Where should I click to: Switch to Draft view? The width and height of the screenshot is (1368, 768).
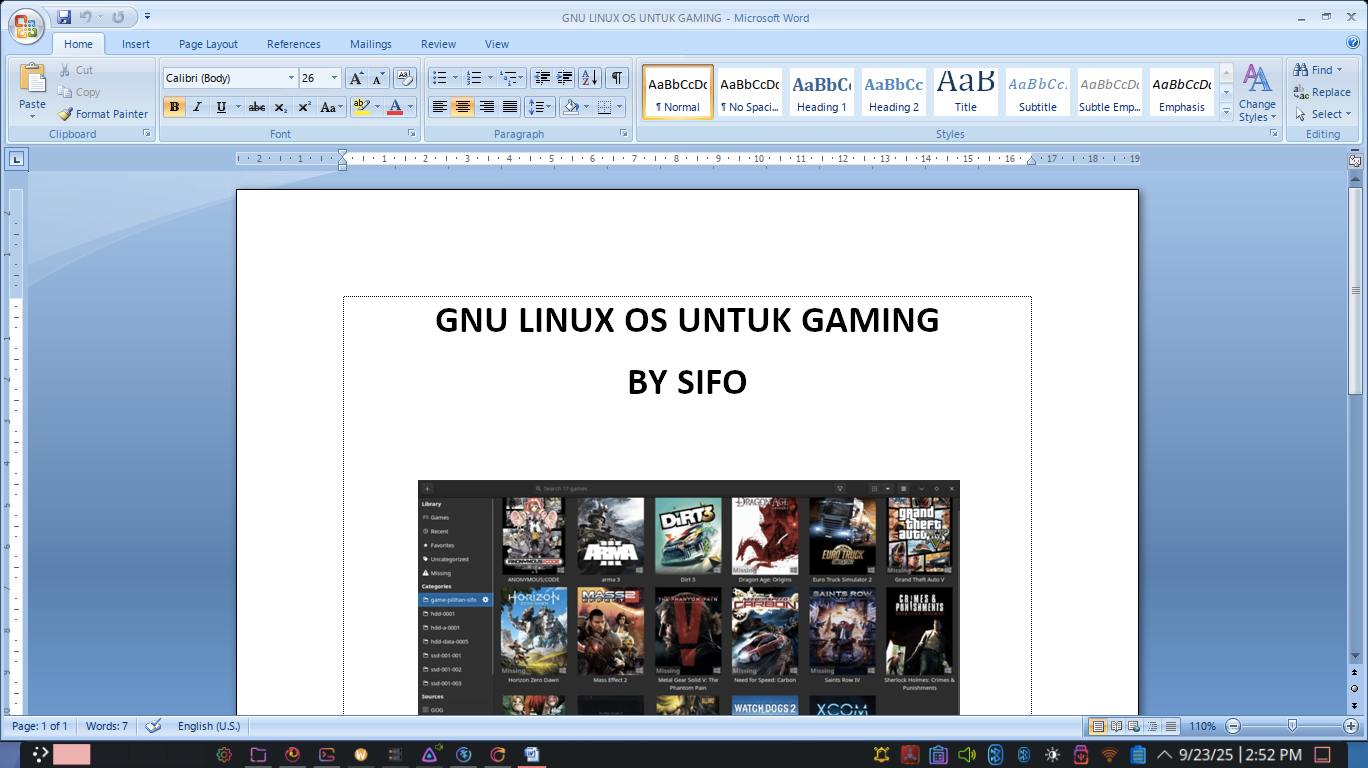(x=1170, y=726)
